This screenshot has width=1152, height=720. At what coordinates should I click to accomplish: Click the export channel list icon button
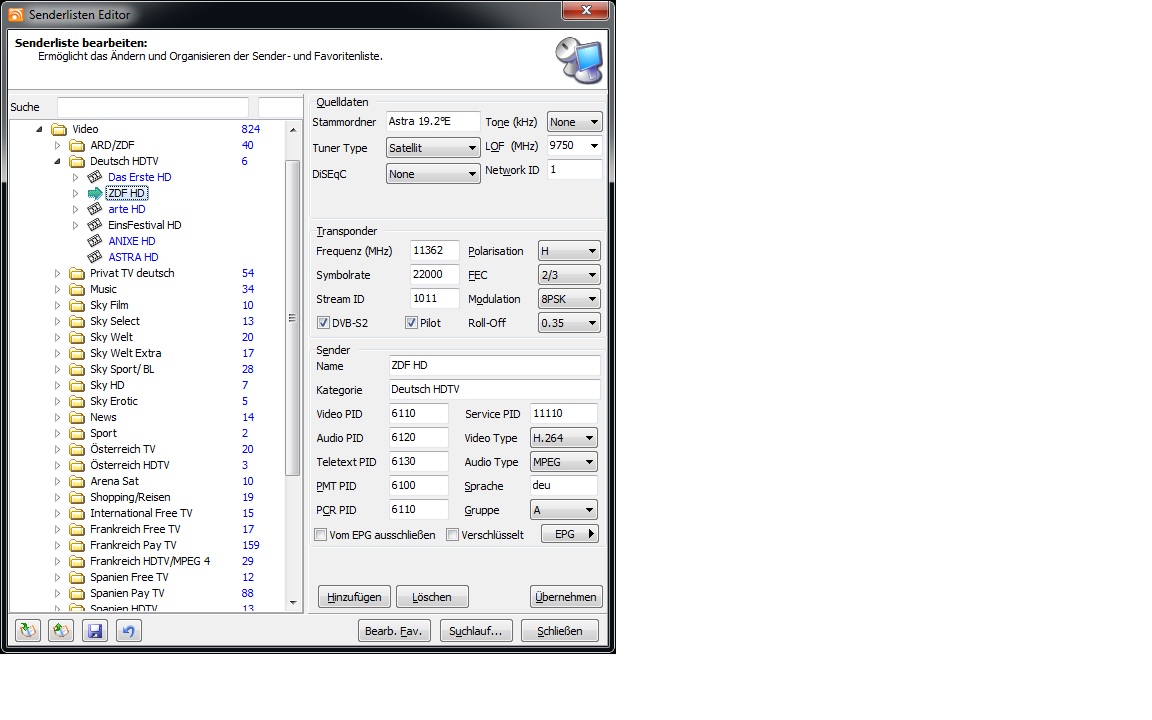[61, 631]
